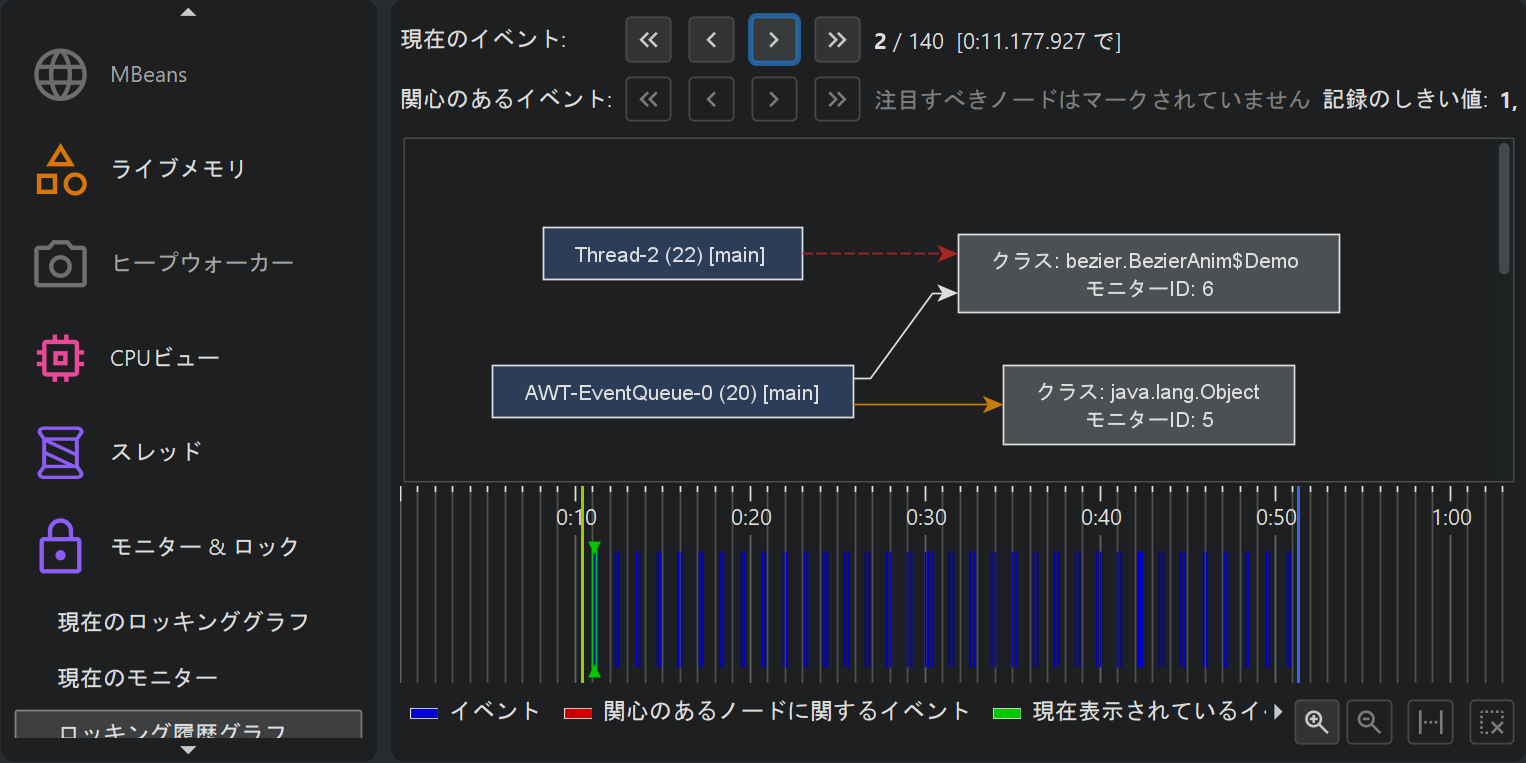This screenshot has width=1526, height=763.
Task: Go to previous current event
Action: point(711,40)
